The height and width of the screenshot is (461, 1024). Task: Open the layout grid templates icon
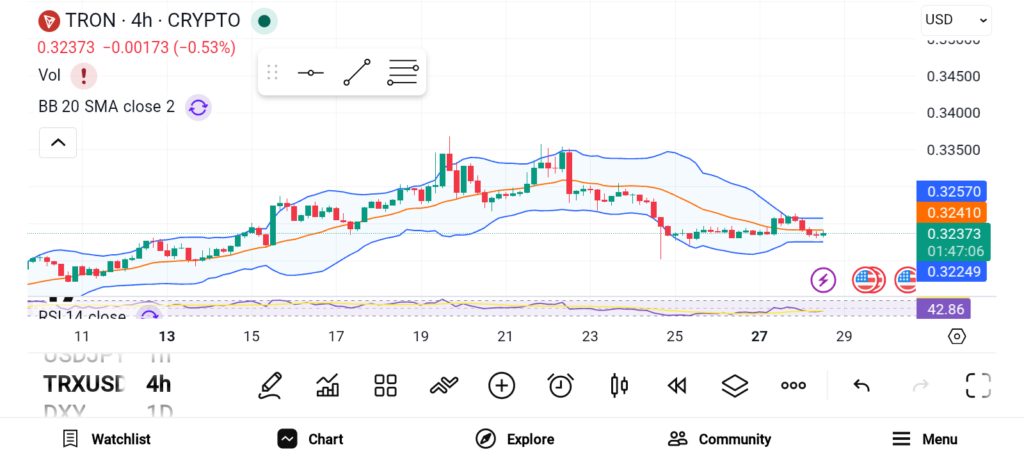click(386, 385)
